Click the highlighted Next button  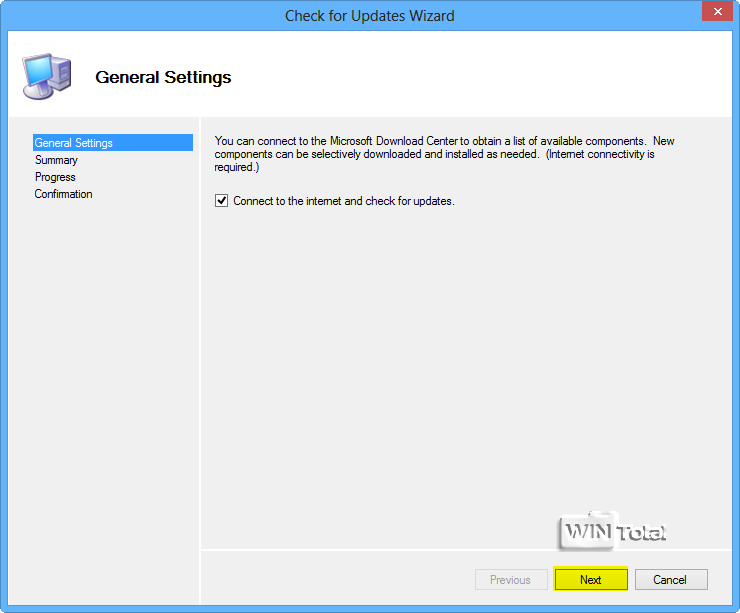pyautogui.click(x=591, y=579)
